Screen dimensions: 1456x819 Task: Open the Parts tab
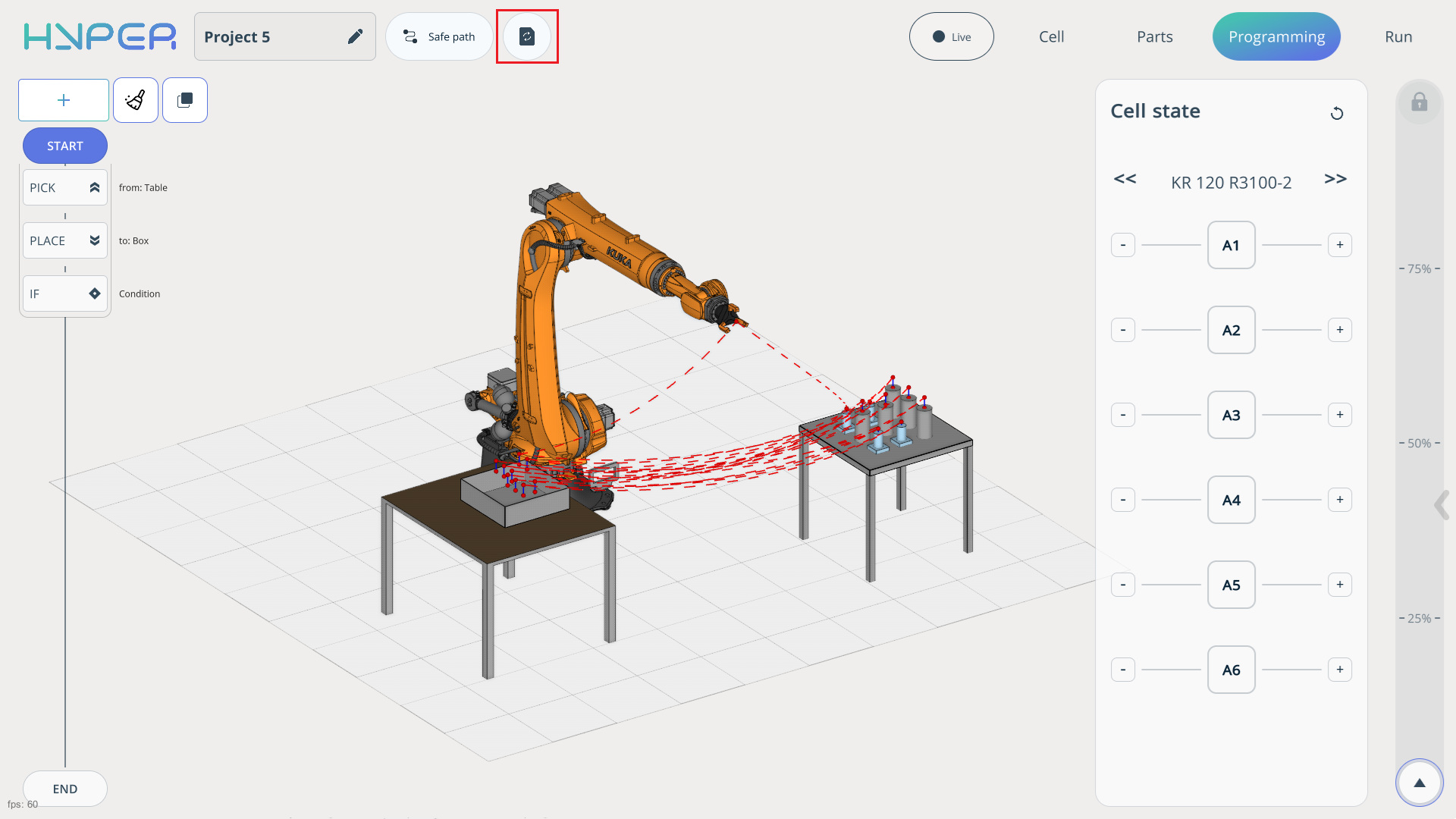(x=1154, y=36)
